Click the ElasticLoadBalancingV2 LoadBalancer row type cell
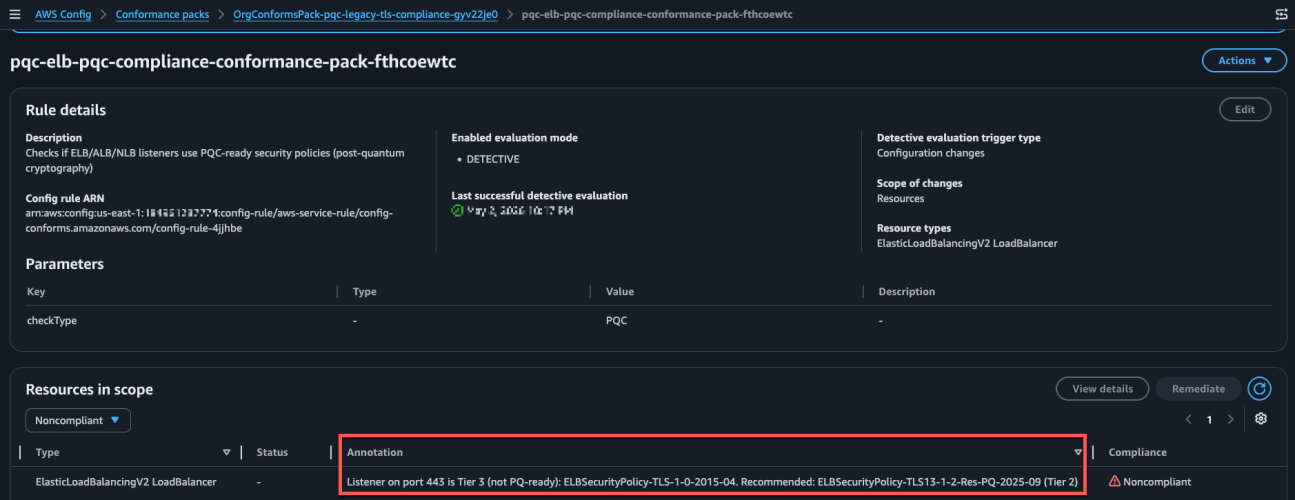The width and height of the screenshot is (1295, 500). coord(126,482)
